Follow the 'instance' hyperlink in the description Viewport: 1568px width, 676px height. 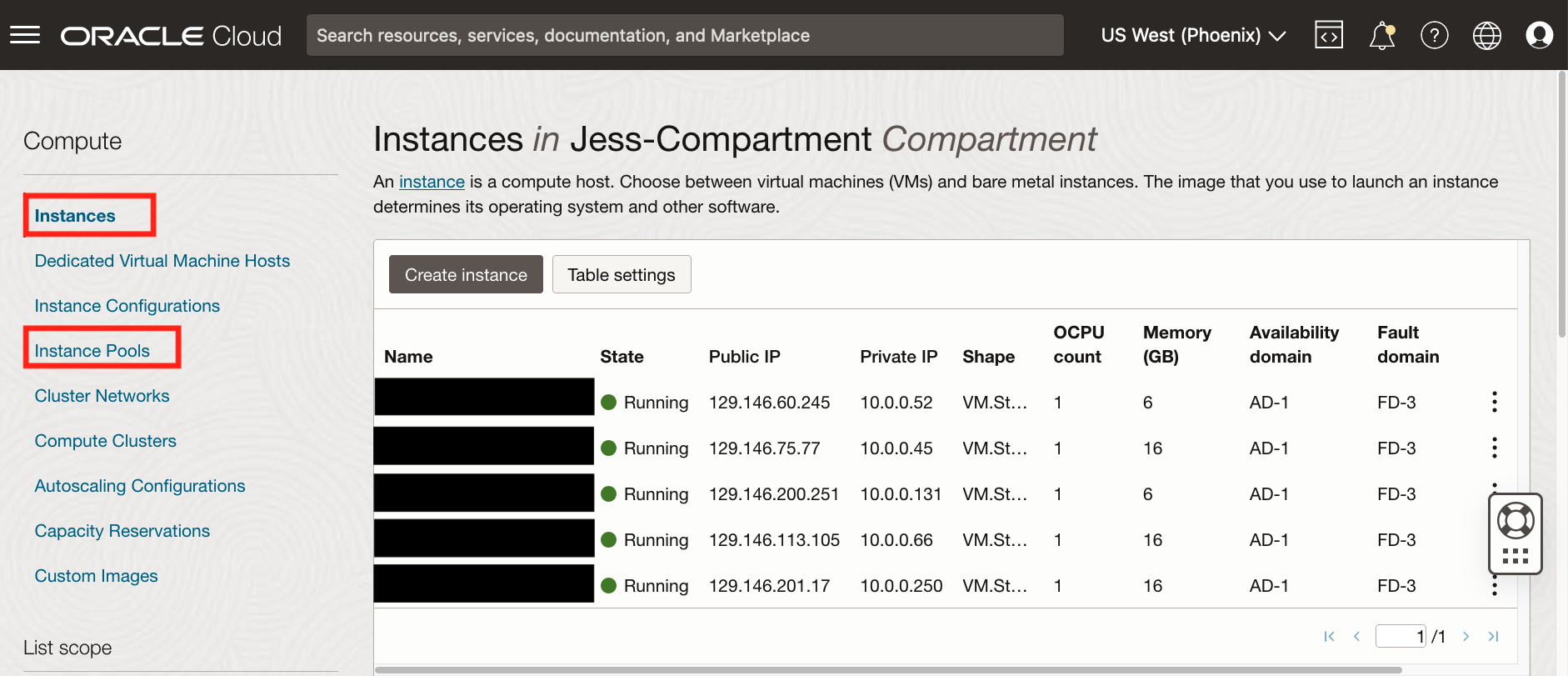[432, 182]
